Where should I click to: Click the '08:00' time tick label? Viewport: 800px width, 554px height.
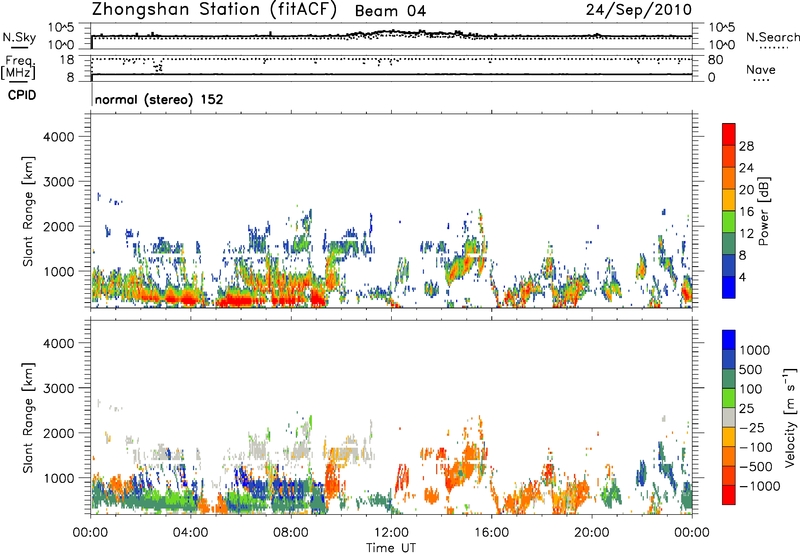(x=290, y=533)
